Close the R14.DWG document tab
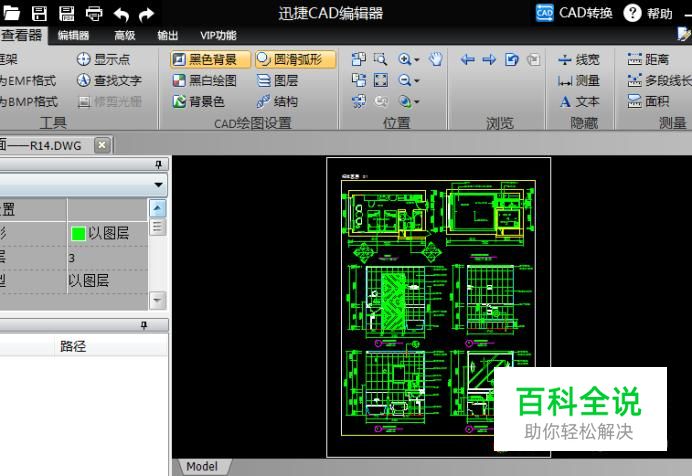 (102, 144)
